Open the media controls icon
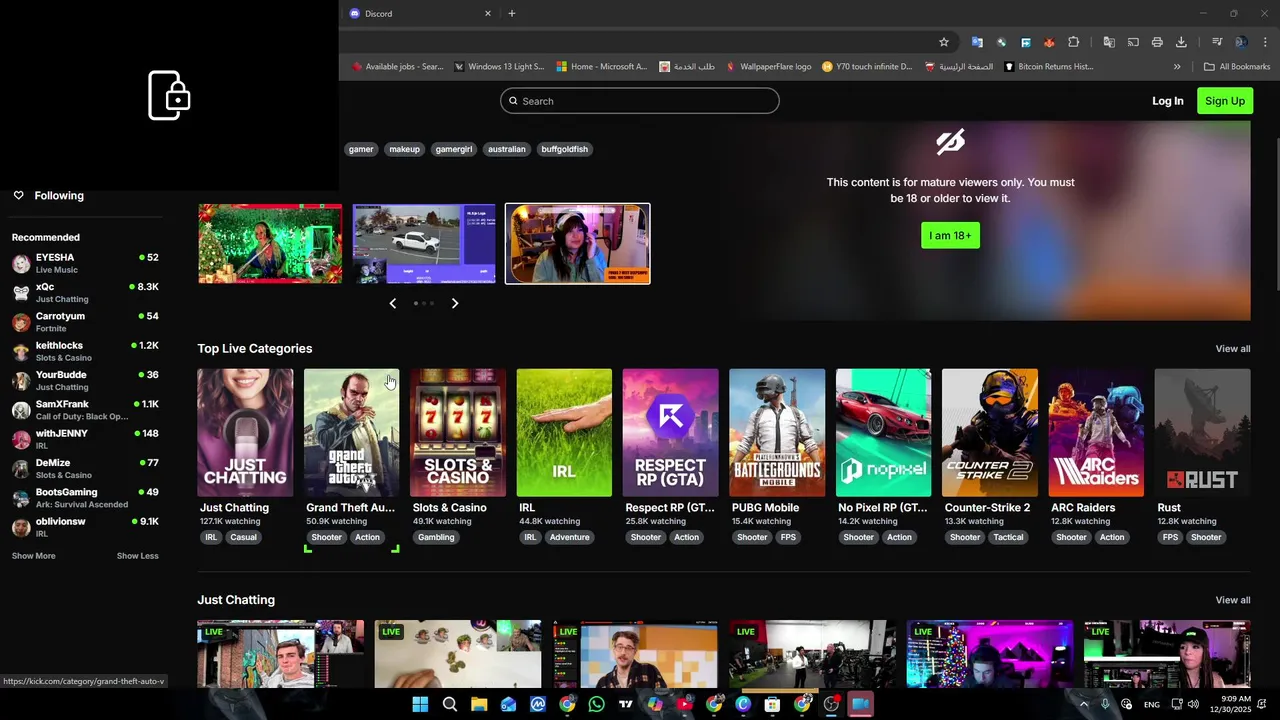This screenshot has width=1280, height=720. [x=1217, y=42]
